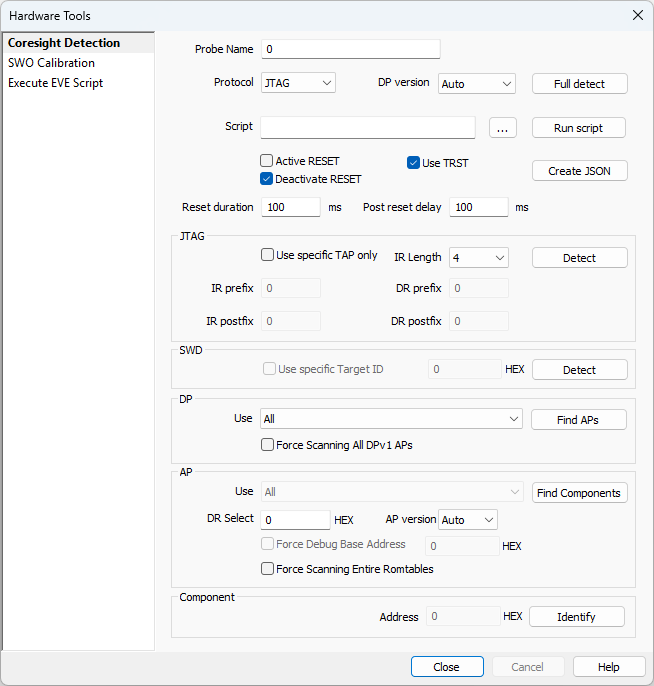Uncheck the Deactivate RESET checkbox
The image size is (654, 686).
tap(267, 179)
